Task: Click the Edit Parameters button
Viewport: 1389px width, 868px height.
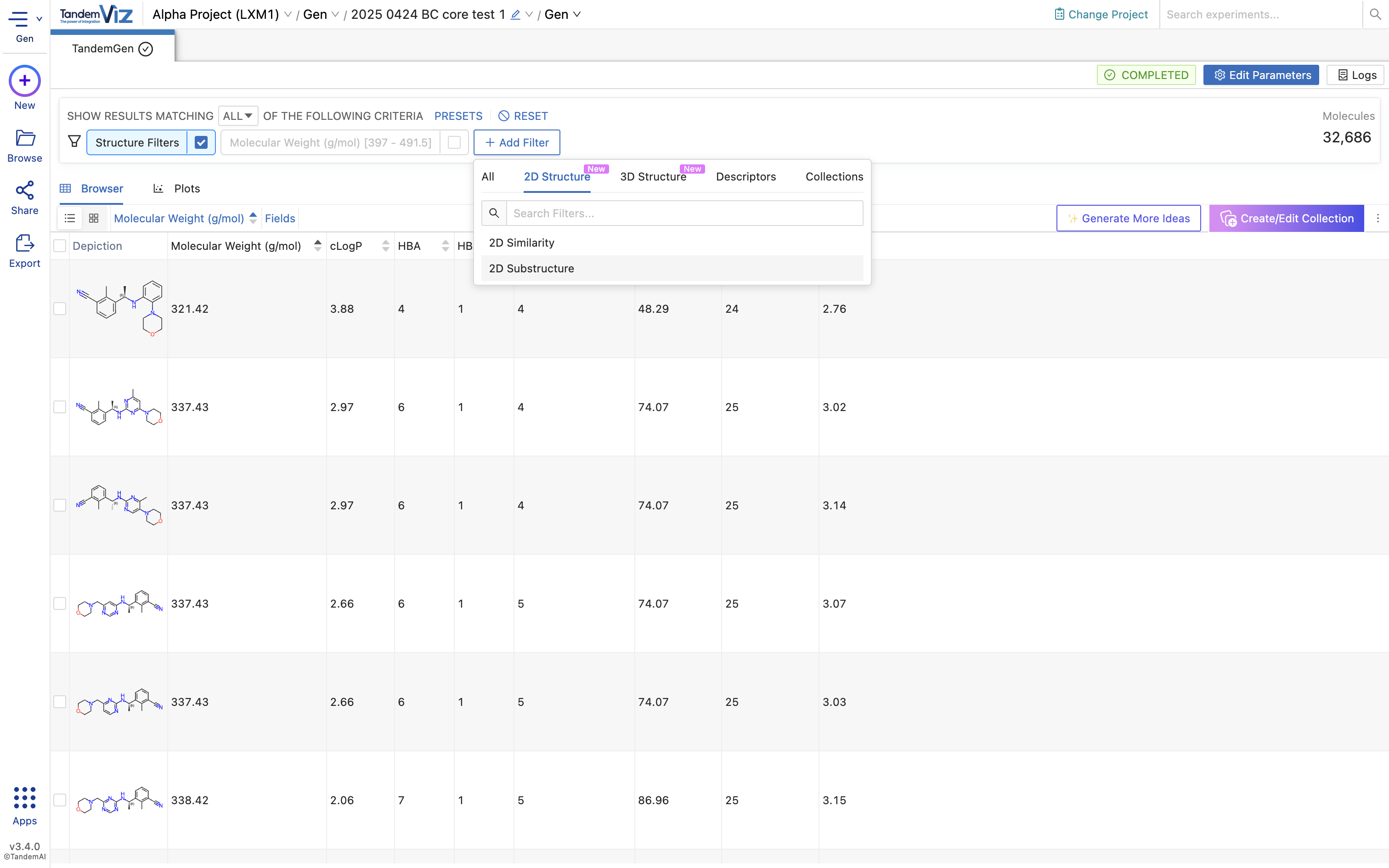Action: (1261, 75)
